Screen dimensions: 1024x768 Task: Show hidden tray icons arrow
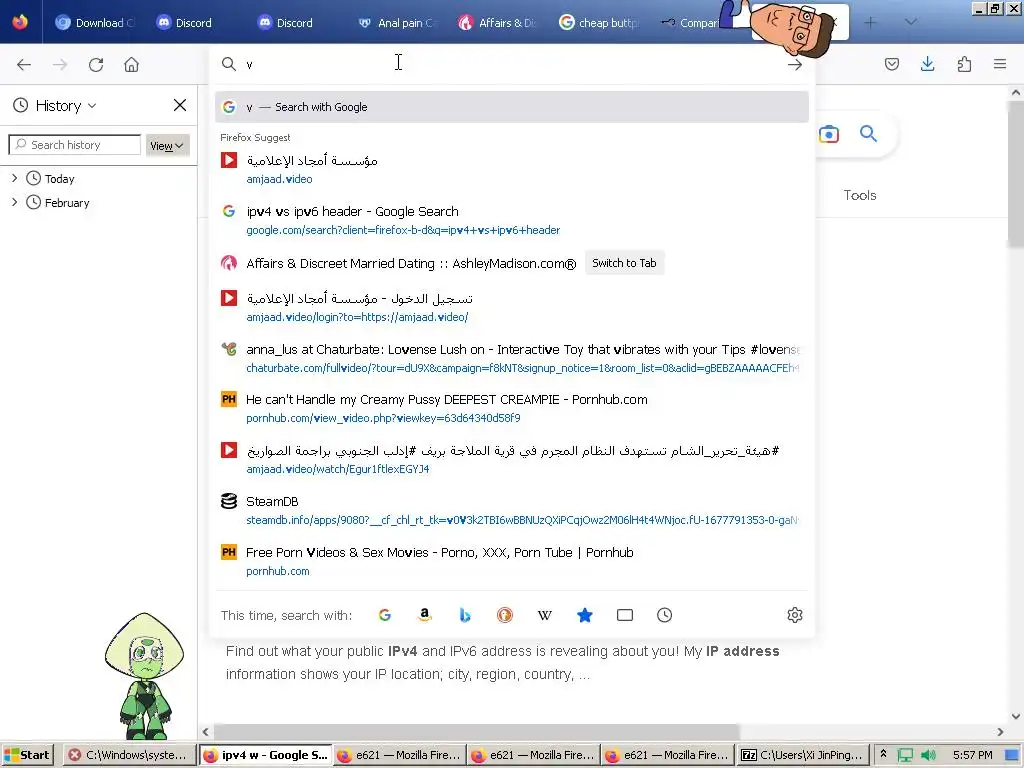[x=883, y=754]
